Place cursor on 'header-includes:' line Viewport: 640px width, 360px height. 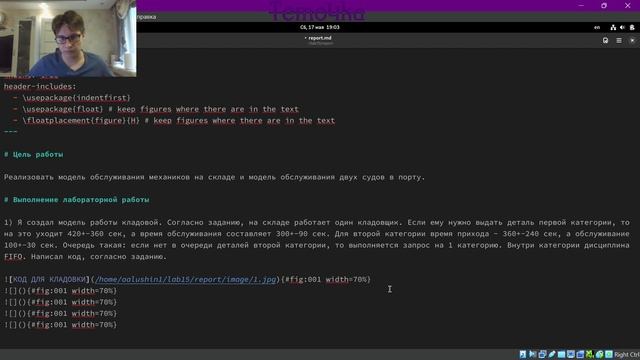click(x=40, y=87)
